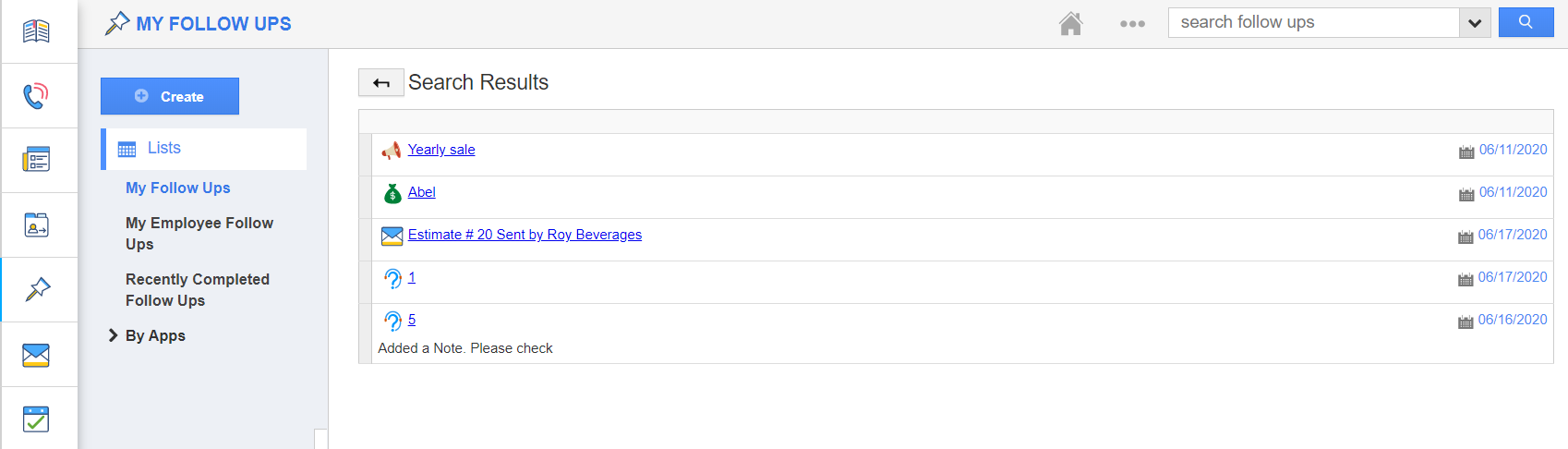The height and width of the screenshot is (449, 1568).
Task: Click the blue search magnifier button
Action: point(1526,22)
